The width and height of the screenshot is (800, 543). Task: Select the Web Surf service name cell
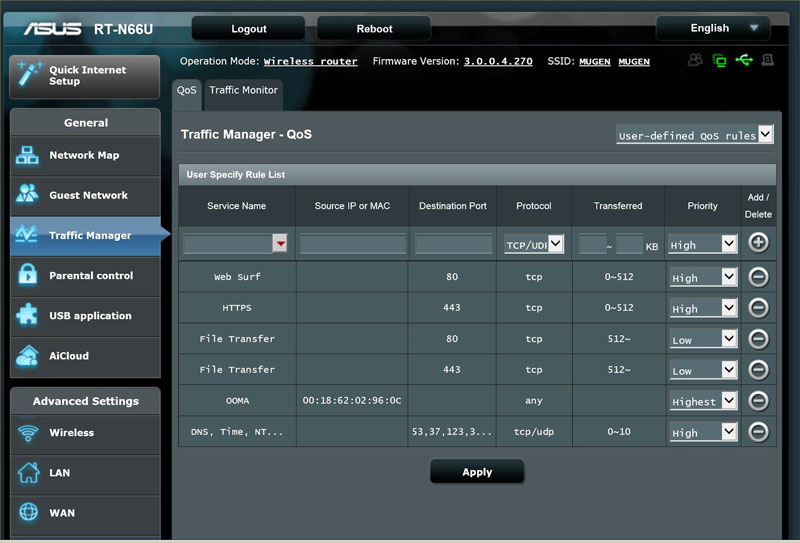(237, 277)
